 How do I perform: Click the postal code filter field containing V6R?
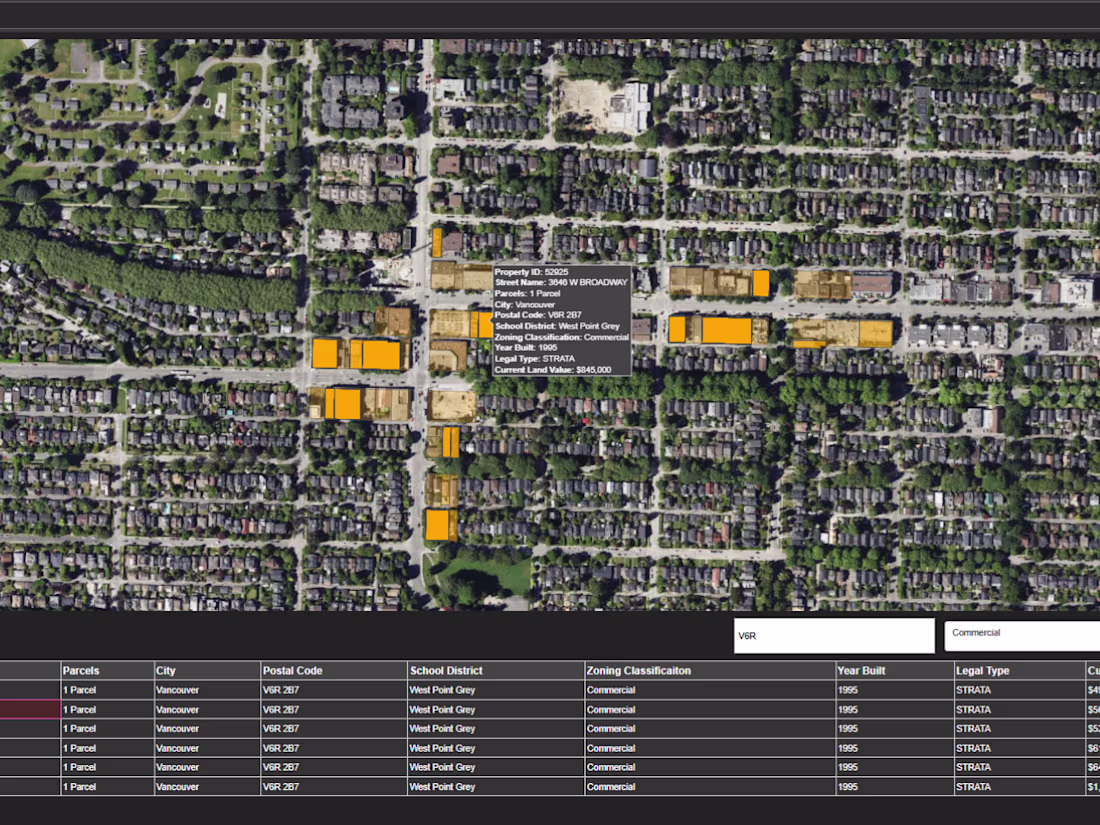click(x=834, y=636)
